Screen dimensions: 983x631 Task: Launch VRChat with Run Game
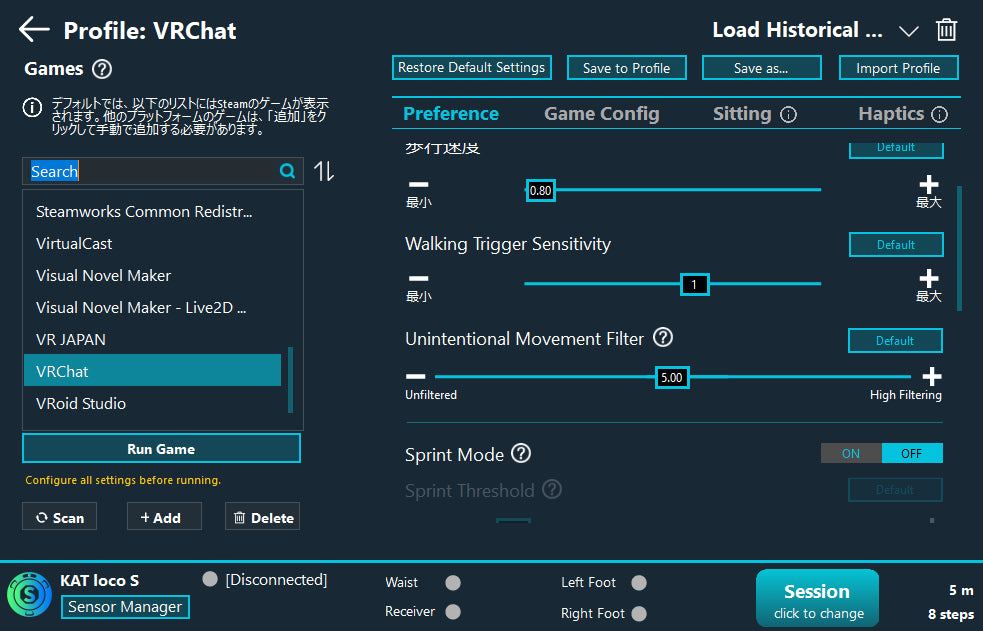click(x=161, y=448)
